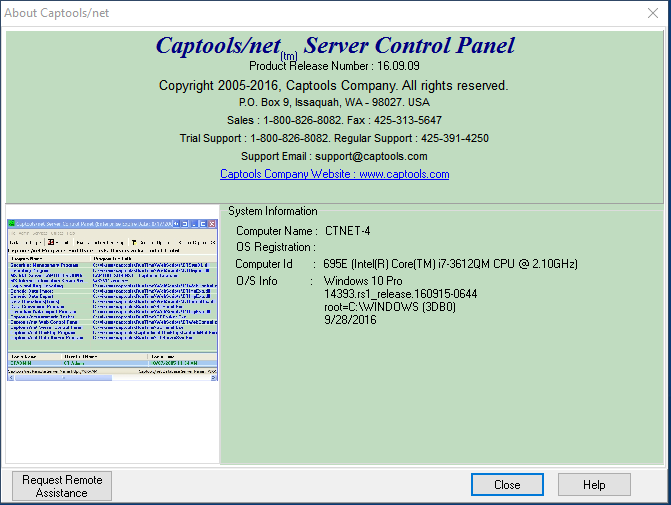This screenshot has height=505, width=671.
Task: Click the Sales and Fax phone line
Action: (x=334, y=120)
